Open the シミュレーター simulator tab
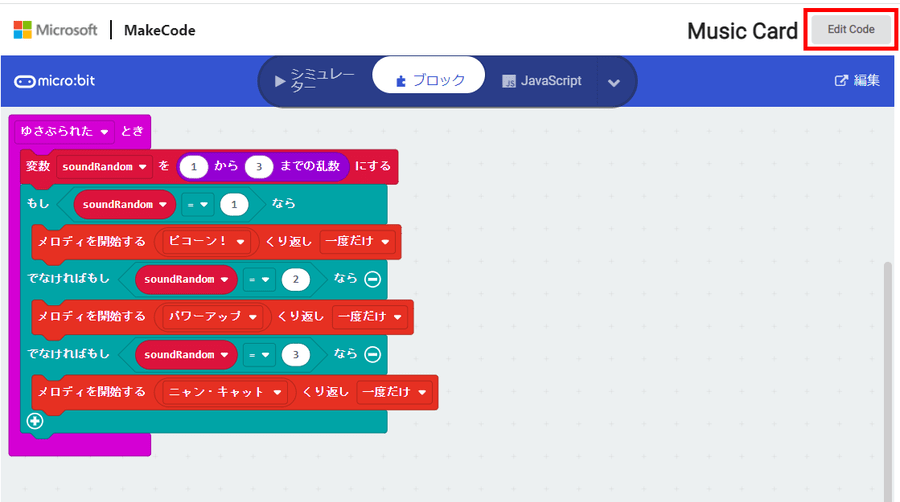The height and width of the screenshot is (502, 900). pos(315,81)
